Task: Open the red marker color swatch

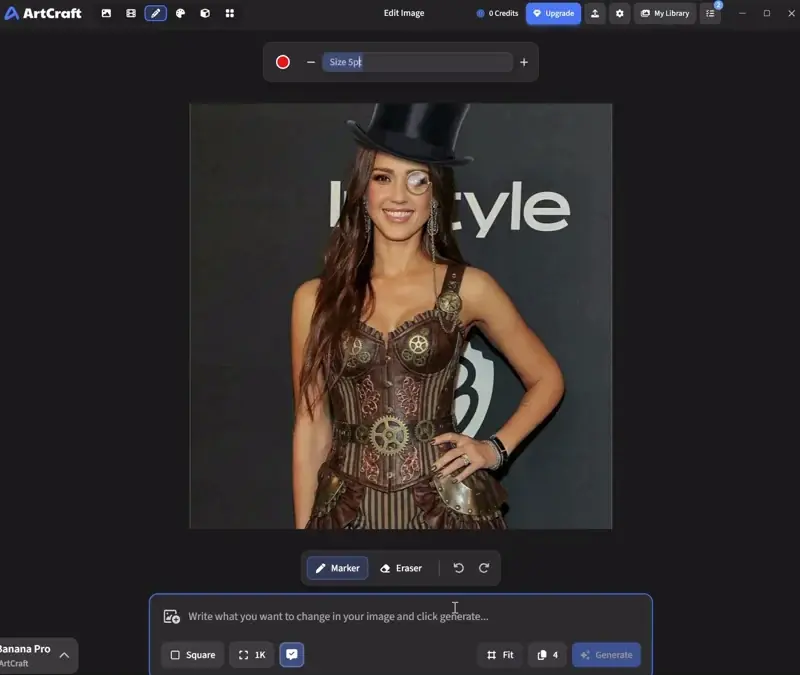Action: 283,62
